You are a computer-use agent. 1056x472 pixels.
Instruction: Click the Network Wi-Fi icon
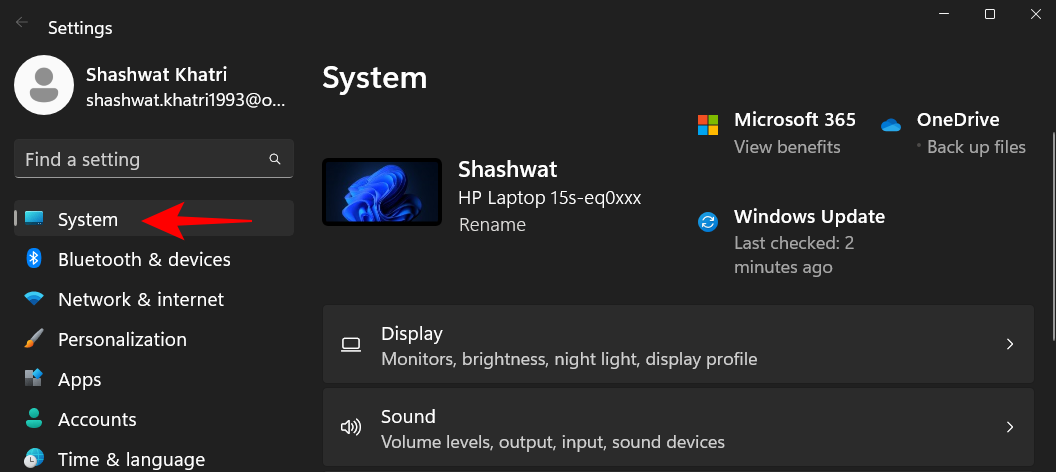(x=34, y=299)
